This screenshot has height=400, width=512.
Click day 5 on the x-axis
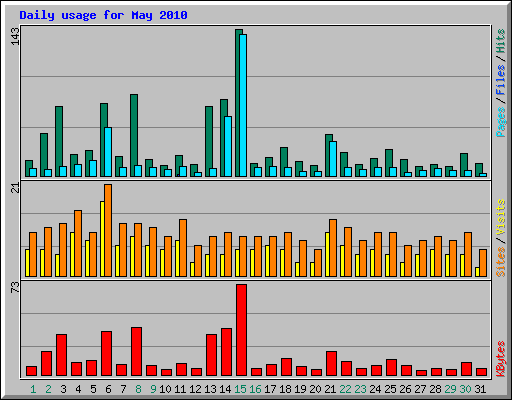pyautogui.click(x=93, y=389)
